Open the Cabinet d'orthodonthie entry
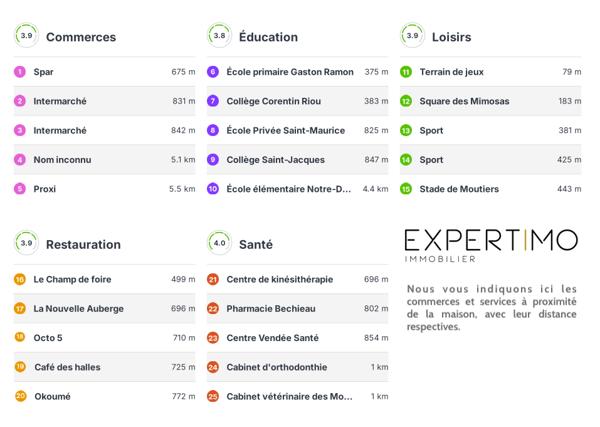Screen dimensions: 600x427 276,367
